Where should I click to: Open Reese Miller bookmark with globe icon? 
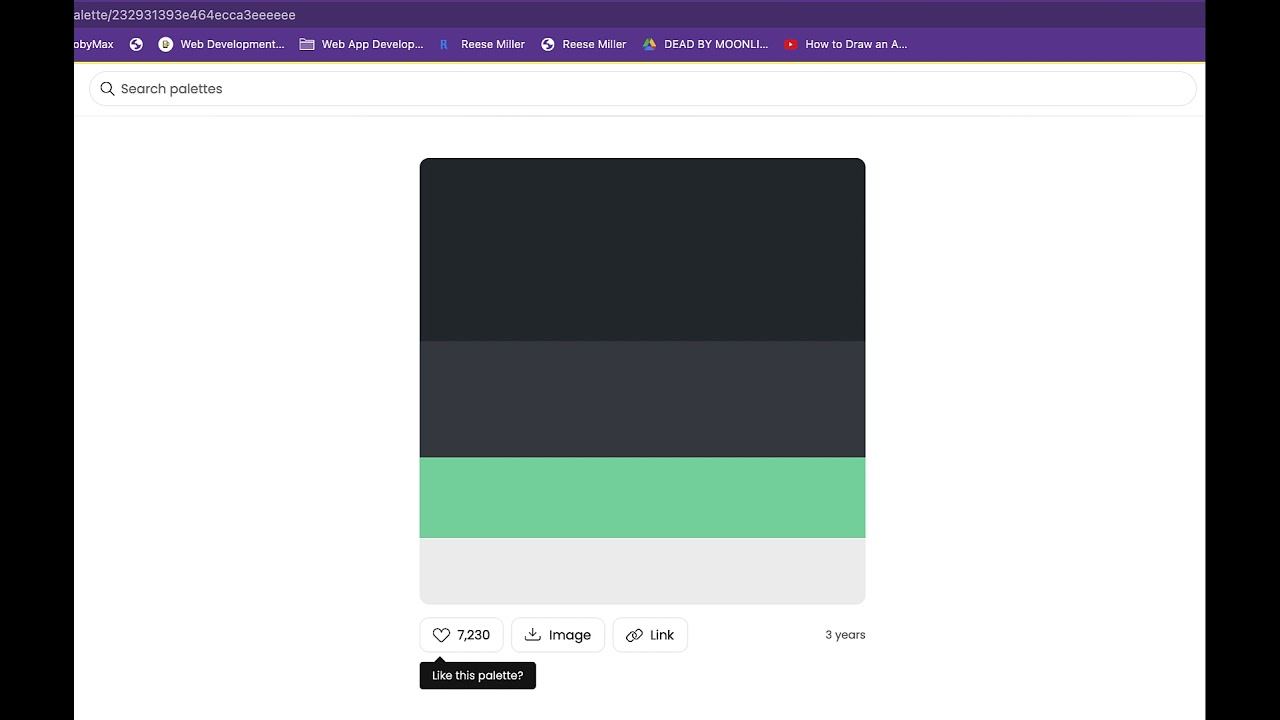click(583, 44)
